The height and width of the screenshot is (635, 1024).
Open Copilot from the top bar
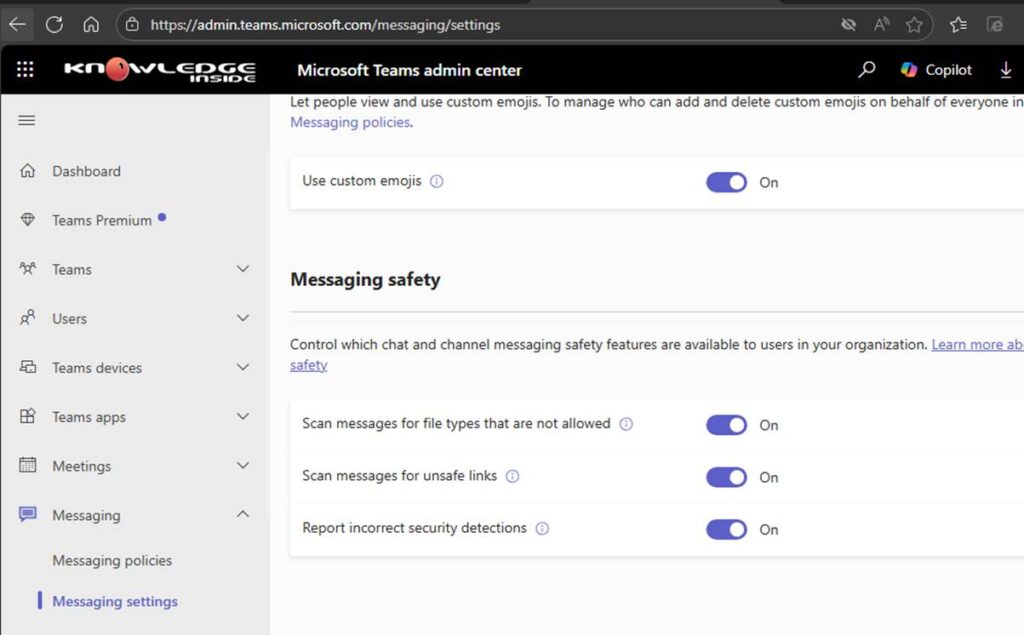pos(936,70)
